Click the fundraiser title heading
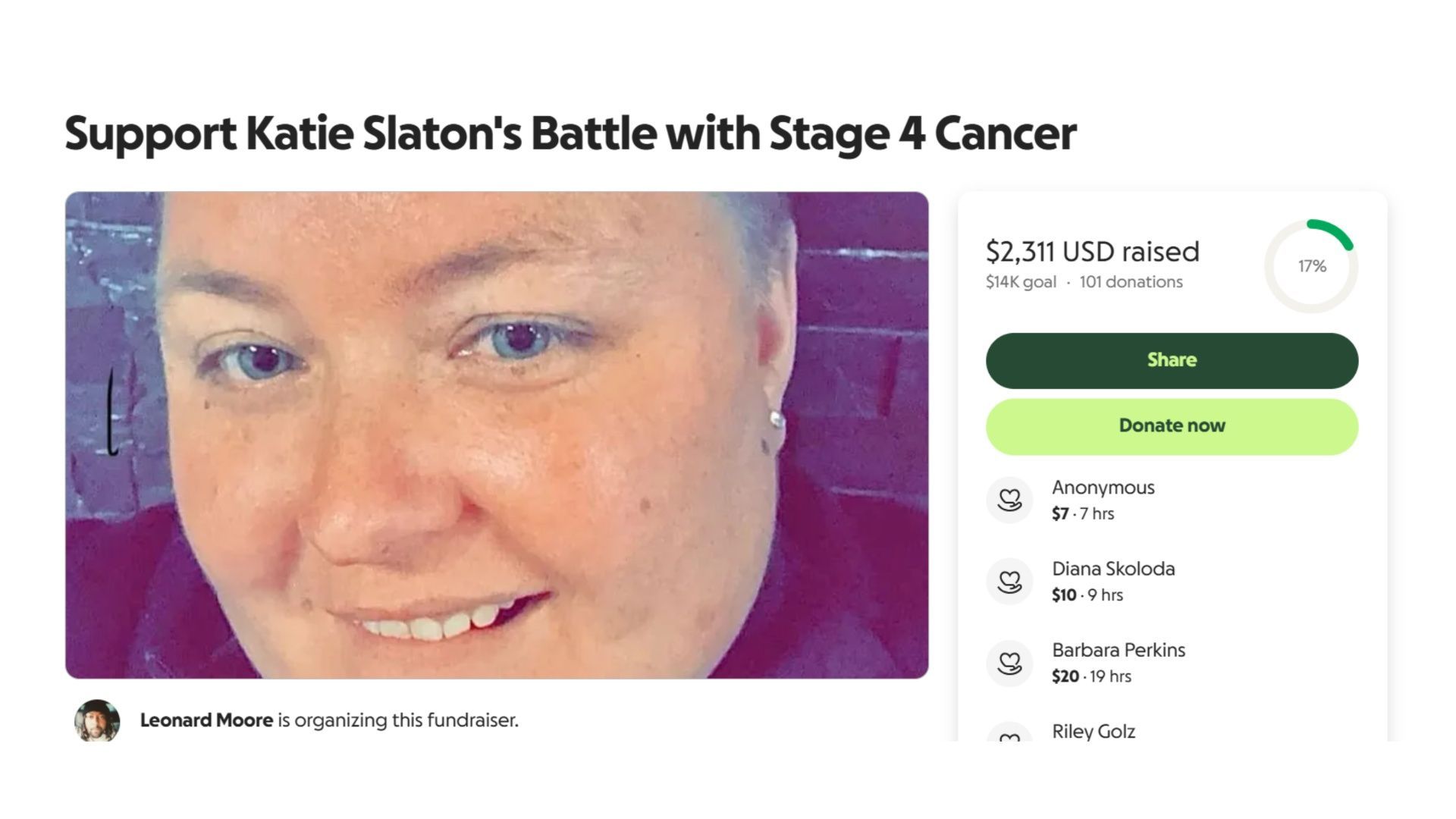Image resolution: width=1456 pixels, height=819 pixels. pos(570,133)
